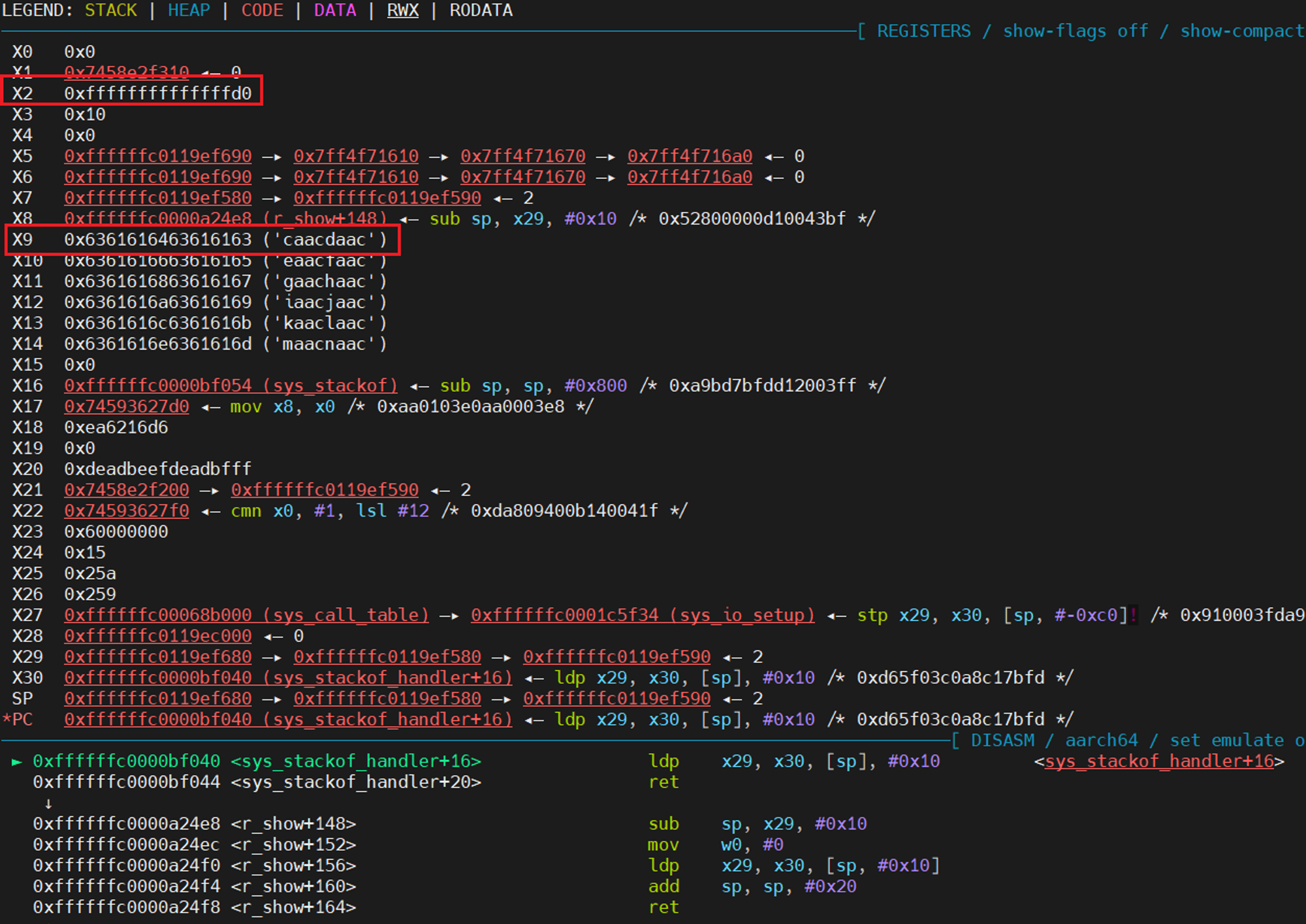The image size is (1306, 924).
Task: Click the SP register address 0xffffffc0119ef680
Action: pos(157,699)
